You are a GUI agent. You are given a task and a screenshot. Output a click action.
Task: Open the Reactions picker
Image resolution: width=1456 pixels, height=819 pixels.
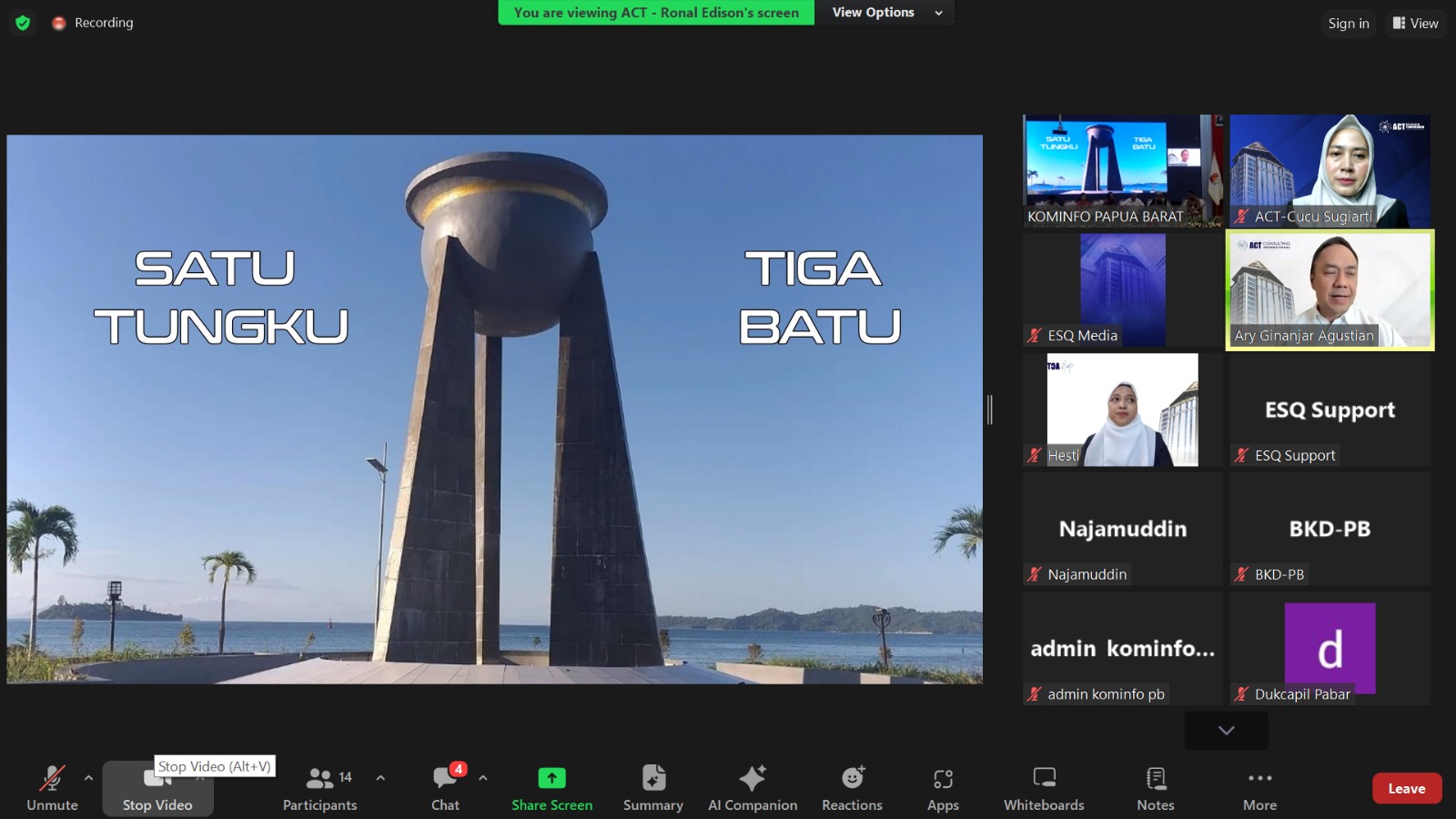(852, 788)
